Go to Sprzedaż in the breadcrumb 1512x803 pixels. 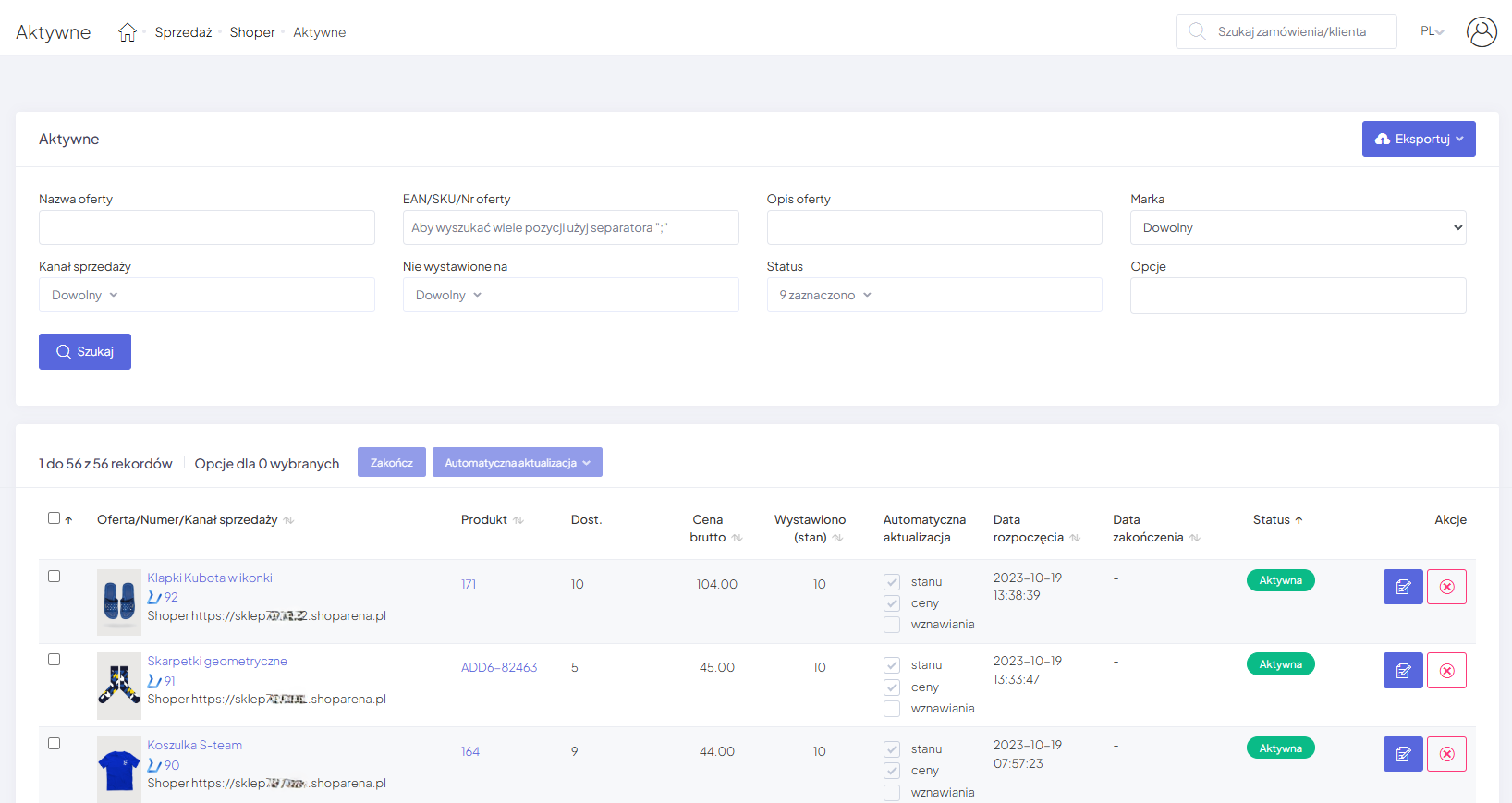point(183,32)
